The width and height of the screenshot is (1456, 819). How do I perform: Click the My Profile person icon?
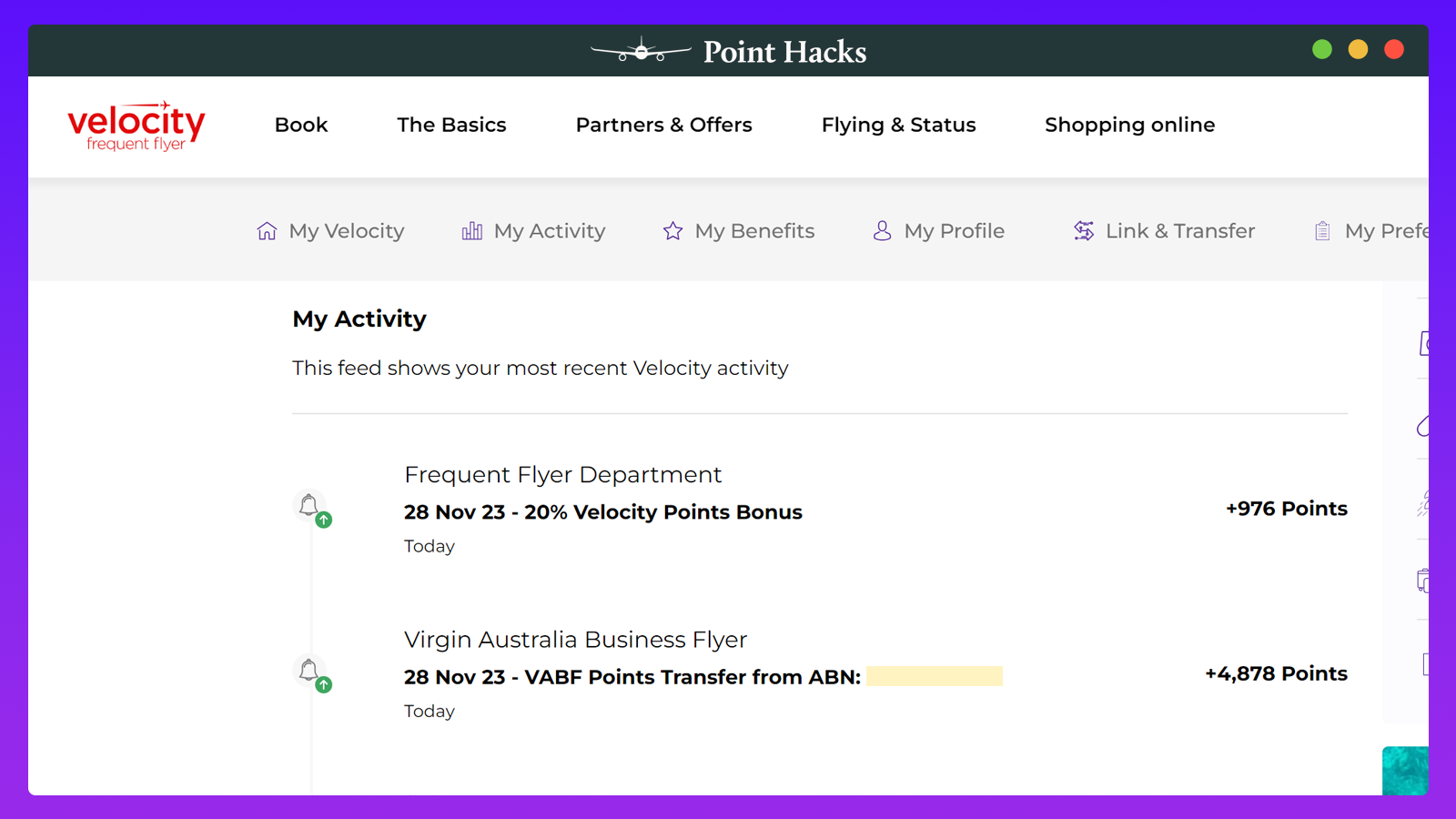point(882,231)
